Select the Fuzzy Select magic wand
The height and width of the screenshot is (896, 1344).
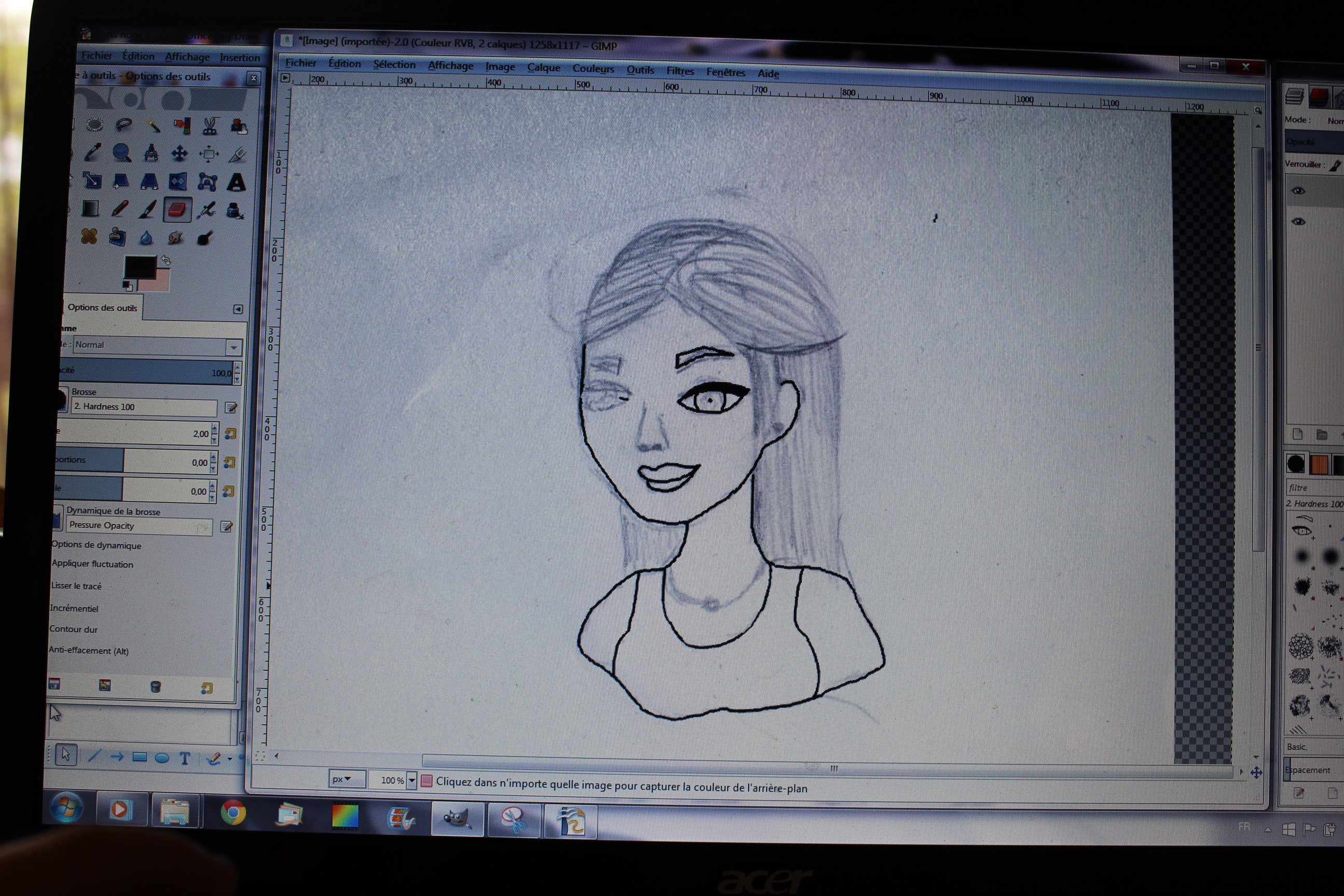152,125
